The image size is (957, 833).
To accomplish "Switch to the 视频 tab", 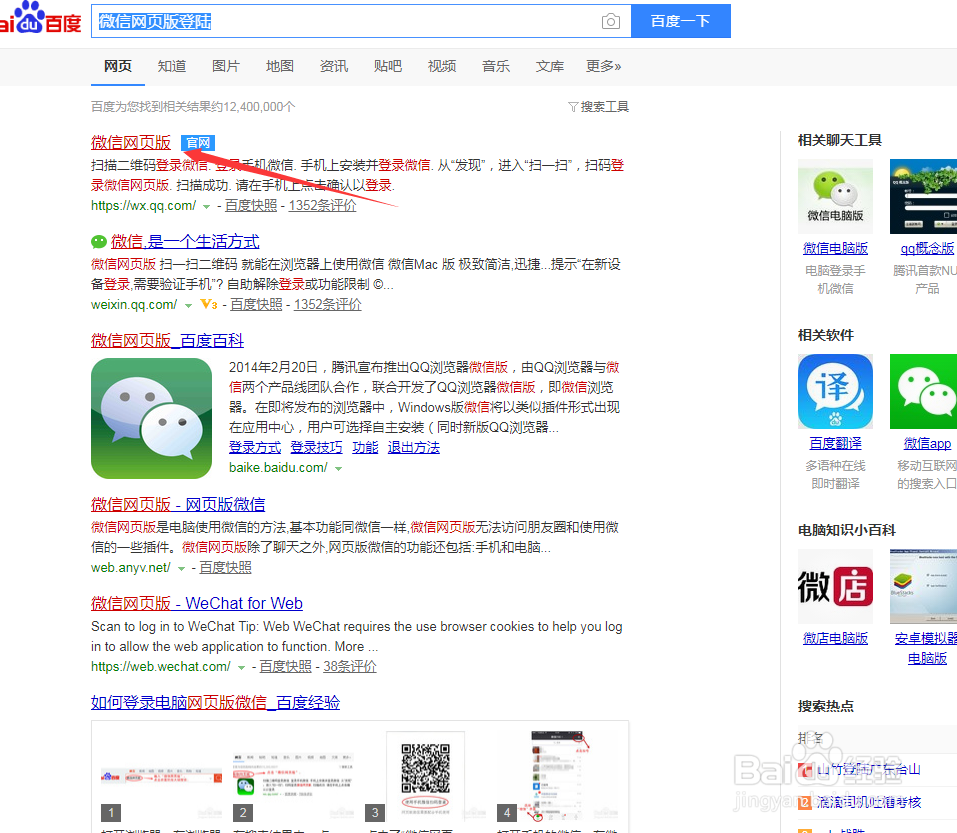I will (x=442, y=66).
